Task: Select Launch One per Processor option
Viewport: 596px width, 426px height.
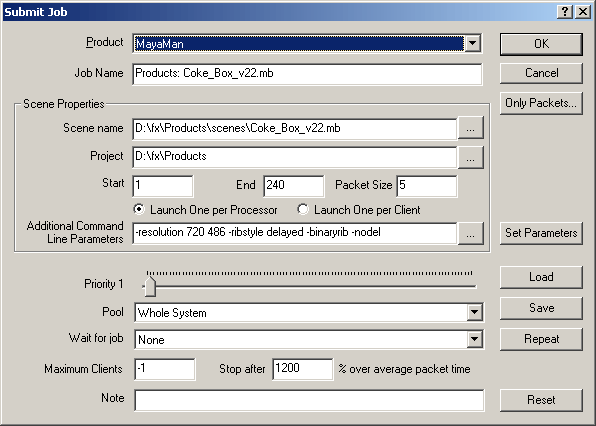Action: point(139,209)
